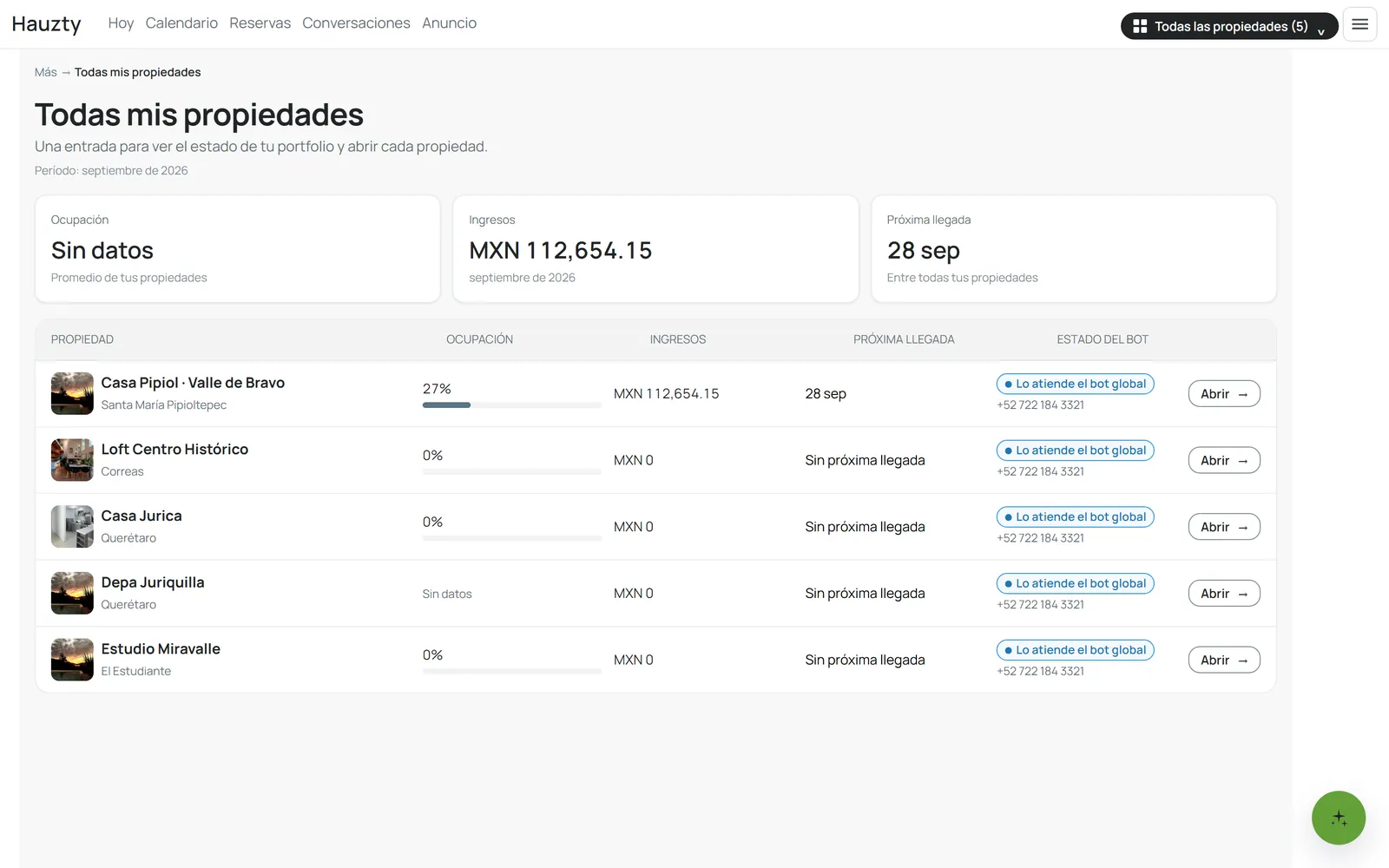Click the 27% occupancy bar for Casa Pipiol
This screenshot has height=868, width=1389.
tap(512, 405)
